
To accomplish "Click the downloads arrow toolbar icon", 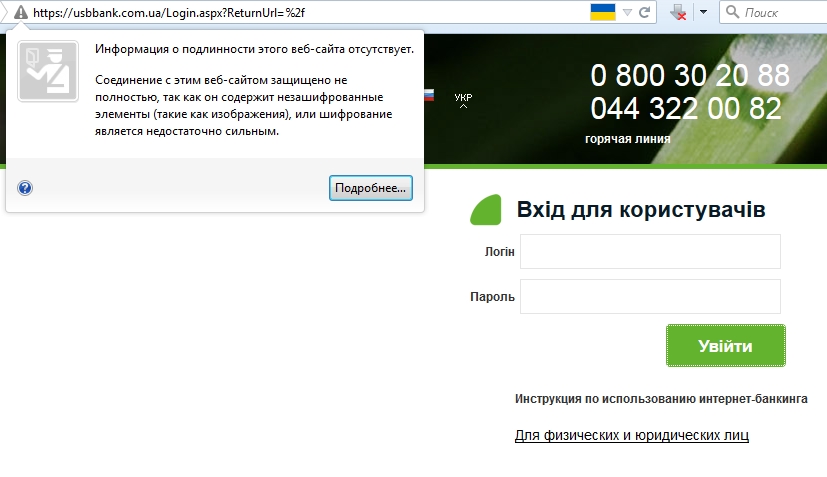I will pyautogui.click(x=678, y=12).
